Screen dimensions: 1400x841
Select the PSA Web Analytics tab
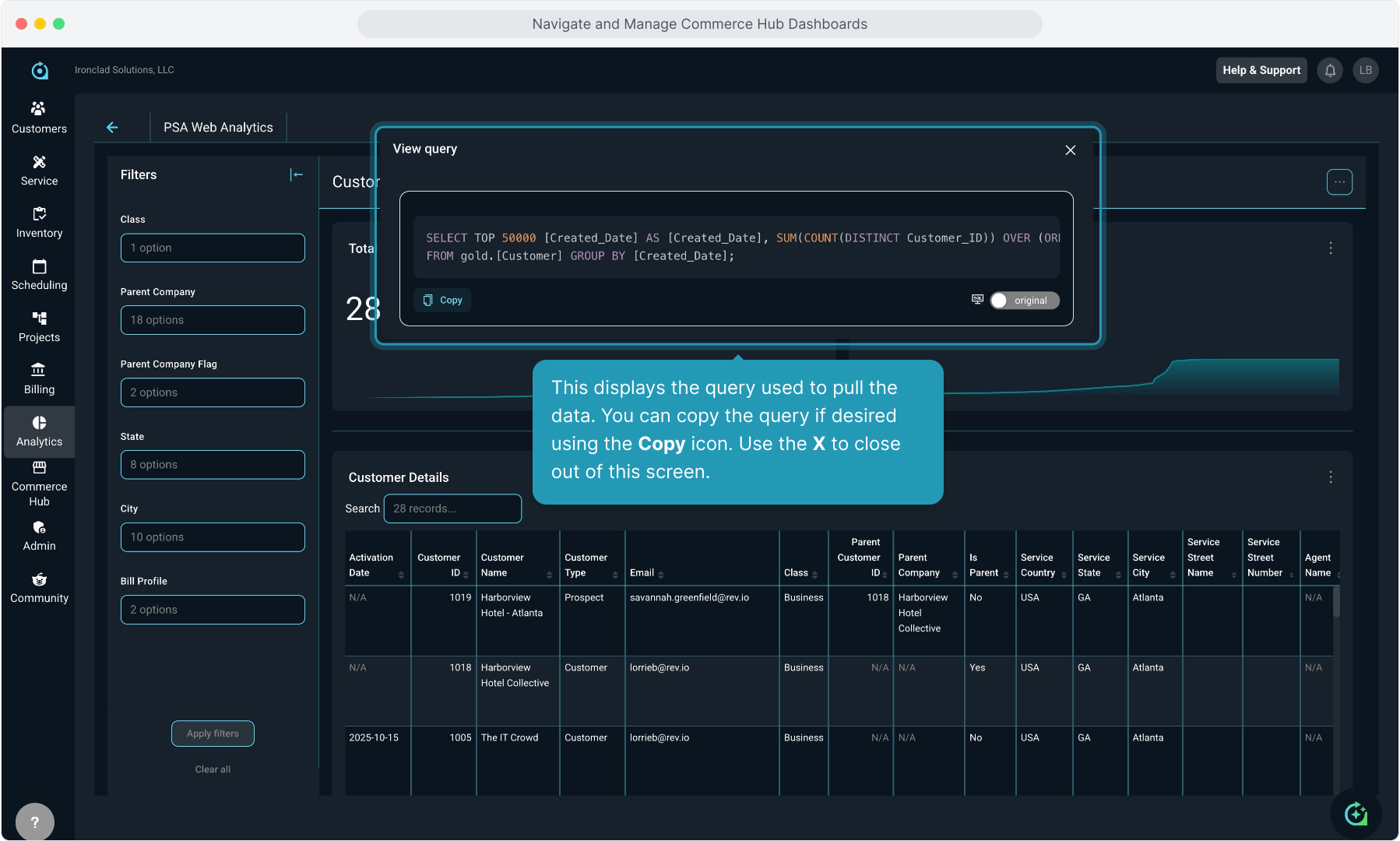pyautogui.click(x=218, y=128)
